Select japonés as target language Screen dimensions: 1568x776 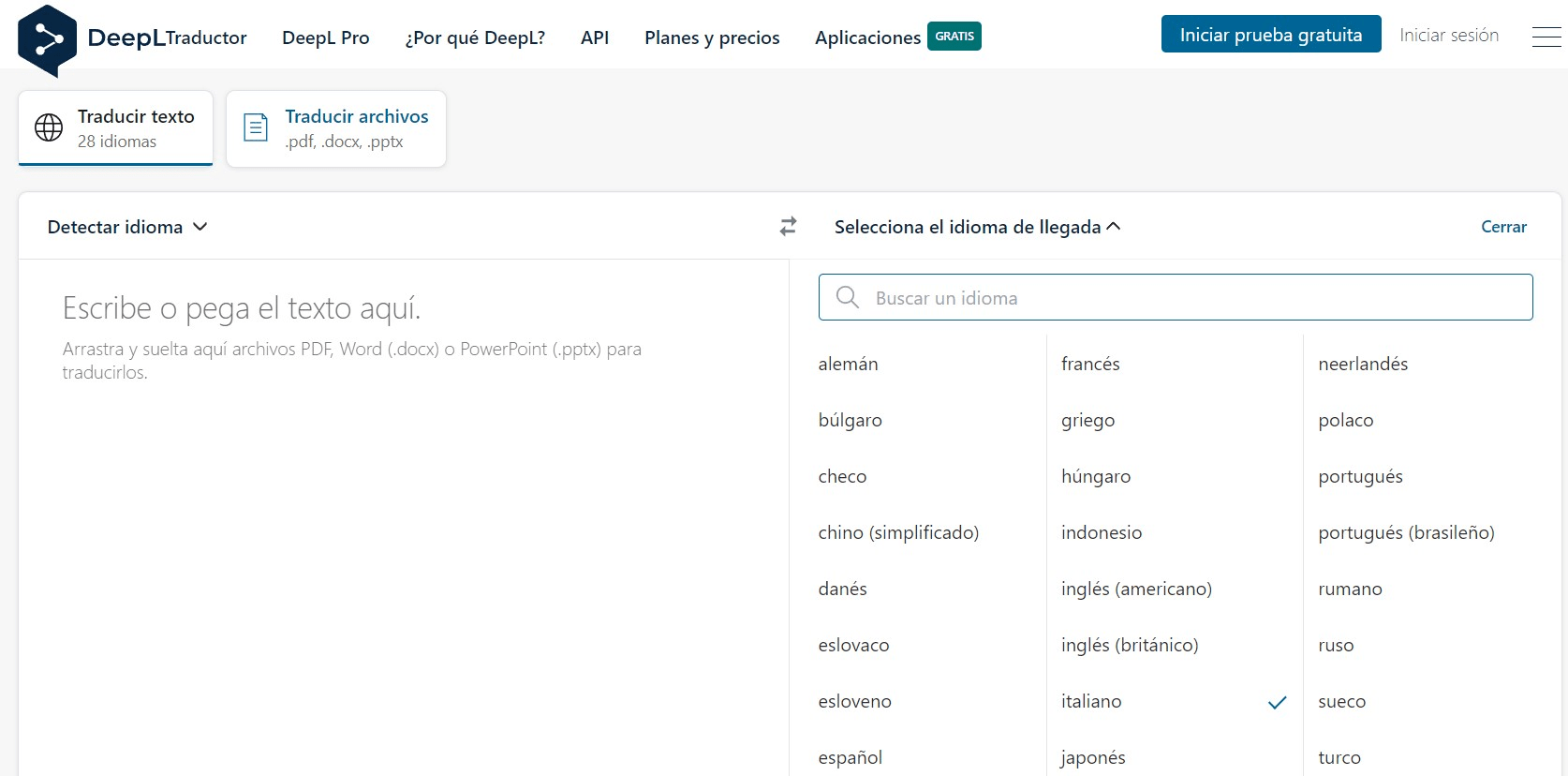pos(1093,757)
